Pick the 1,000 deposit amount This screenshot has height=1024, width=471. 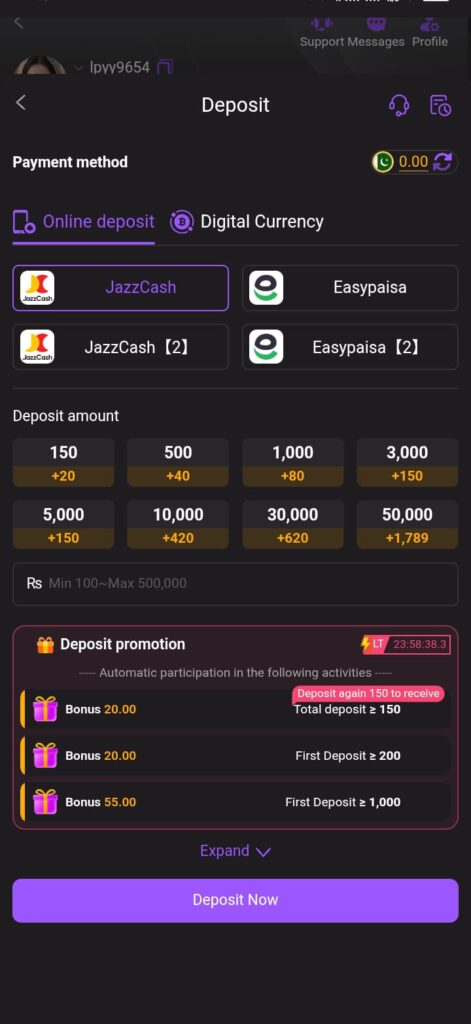pos(293,462)
